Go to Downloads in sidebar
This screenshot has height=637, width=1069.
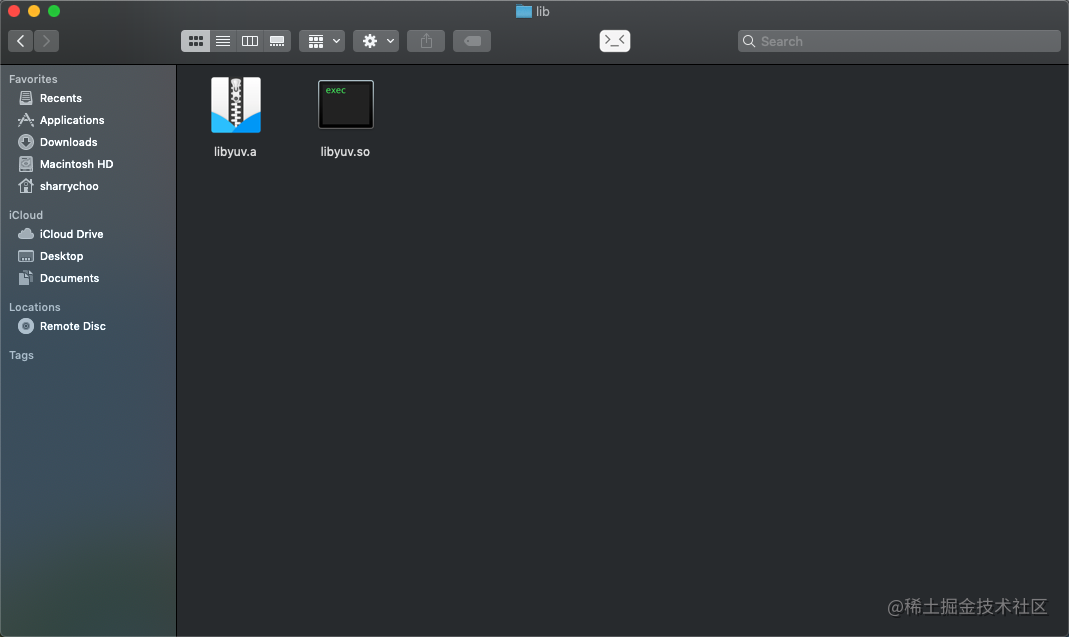(68, 142)
